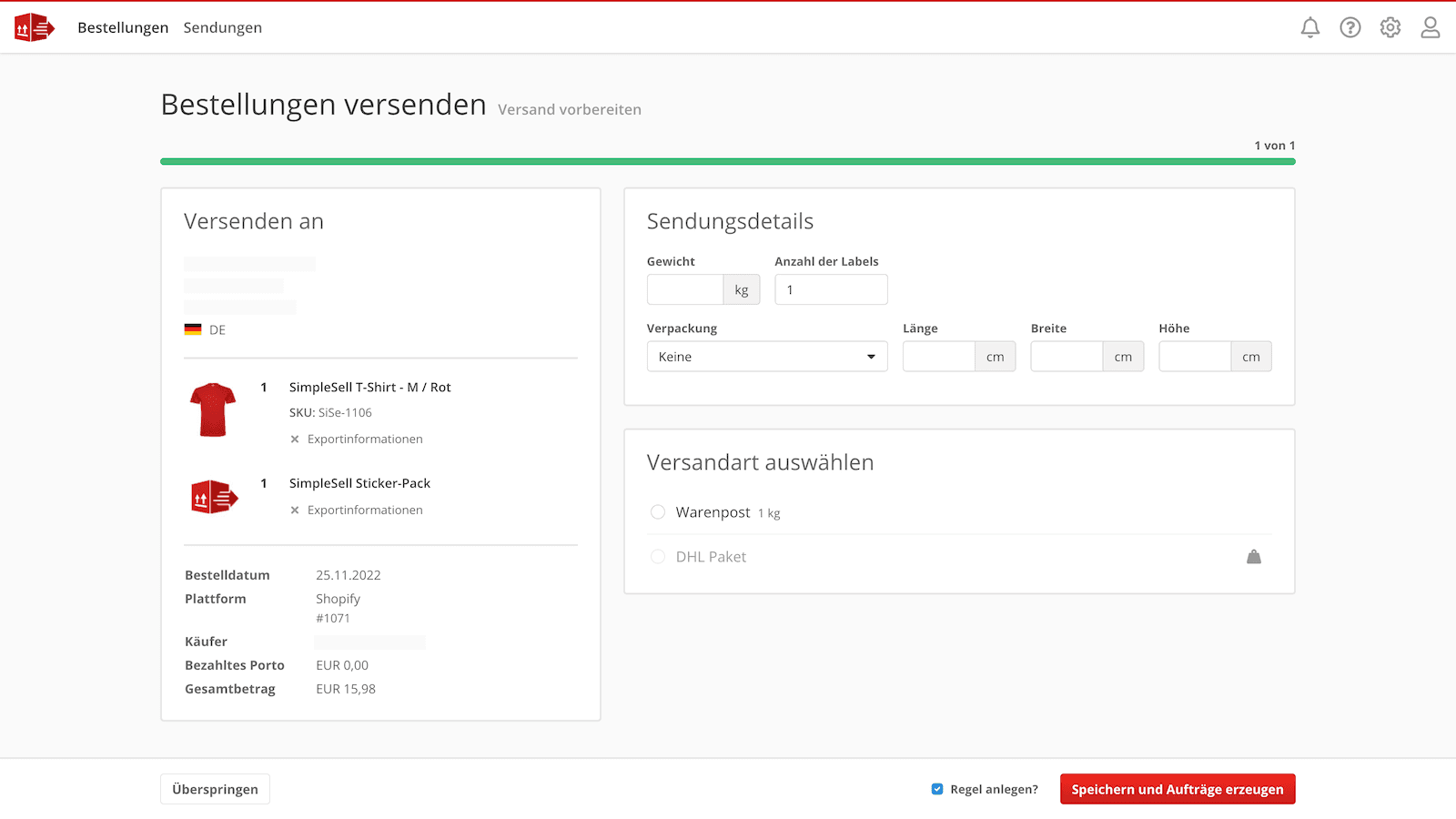Viewport: 1456px width, 819px height.
Task: Select DHL Paket as shipping method
Action: click(658, 556)
